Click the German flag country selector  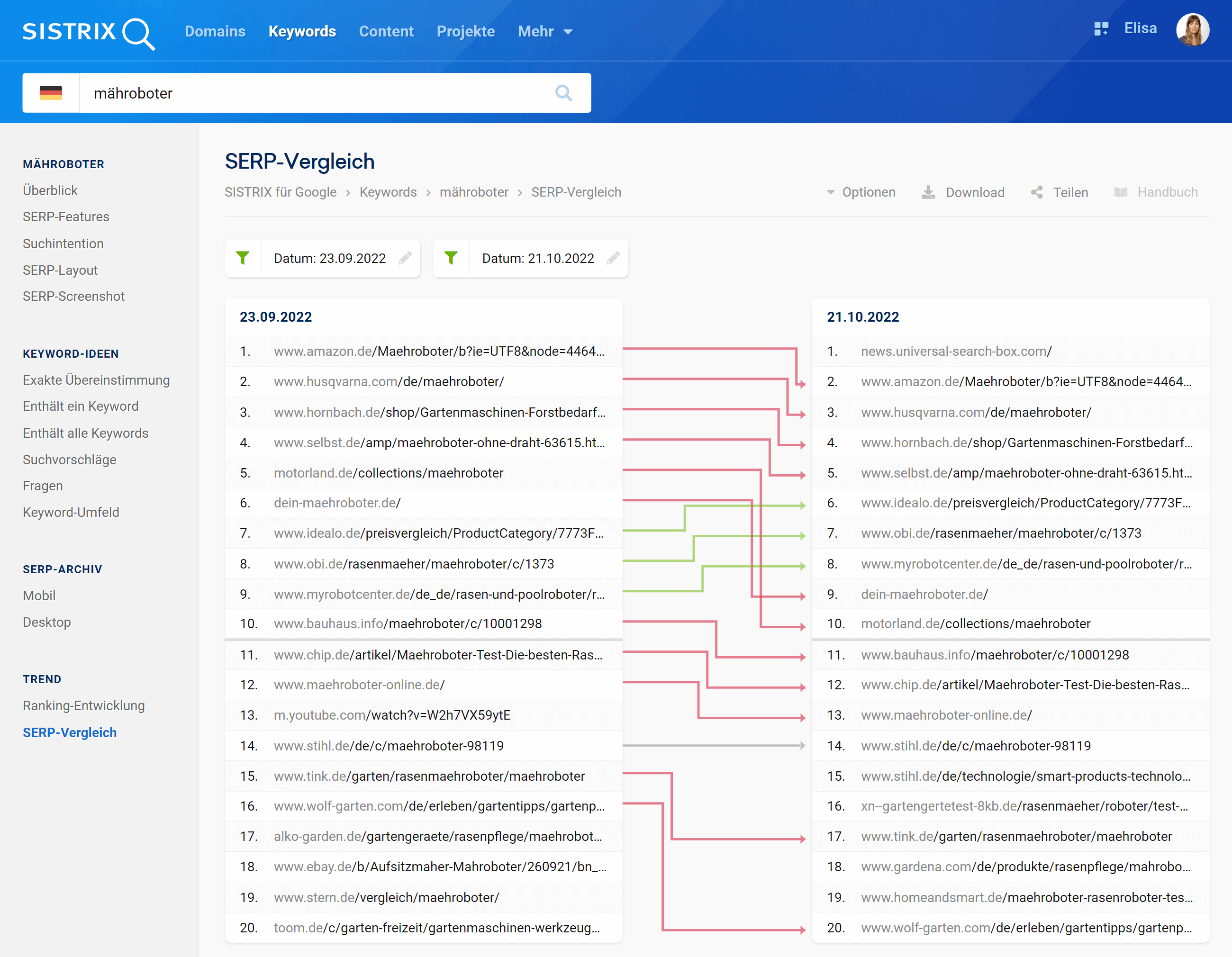[51, 93]
